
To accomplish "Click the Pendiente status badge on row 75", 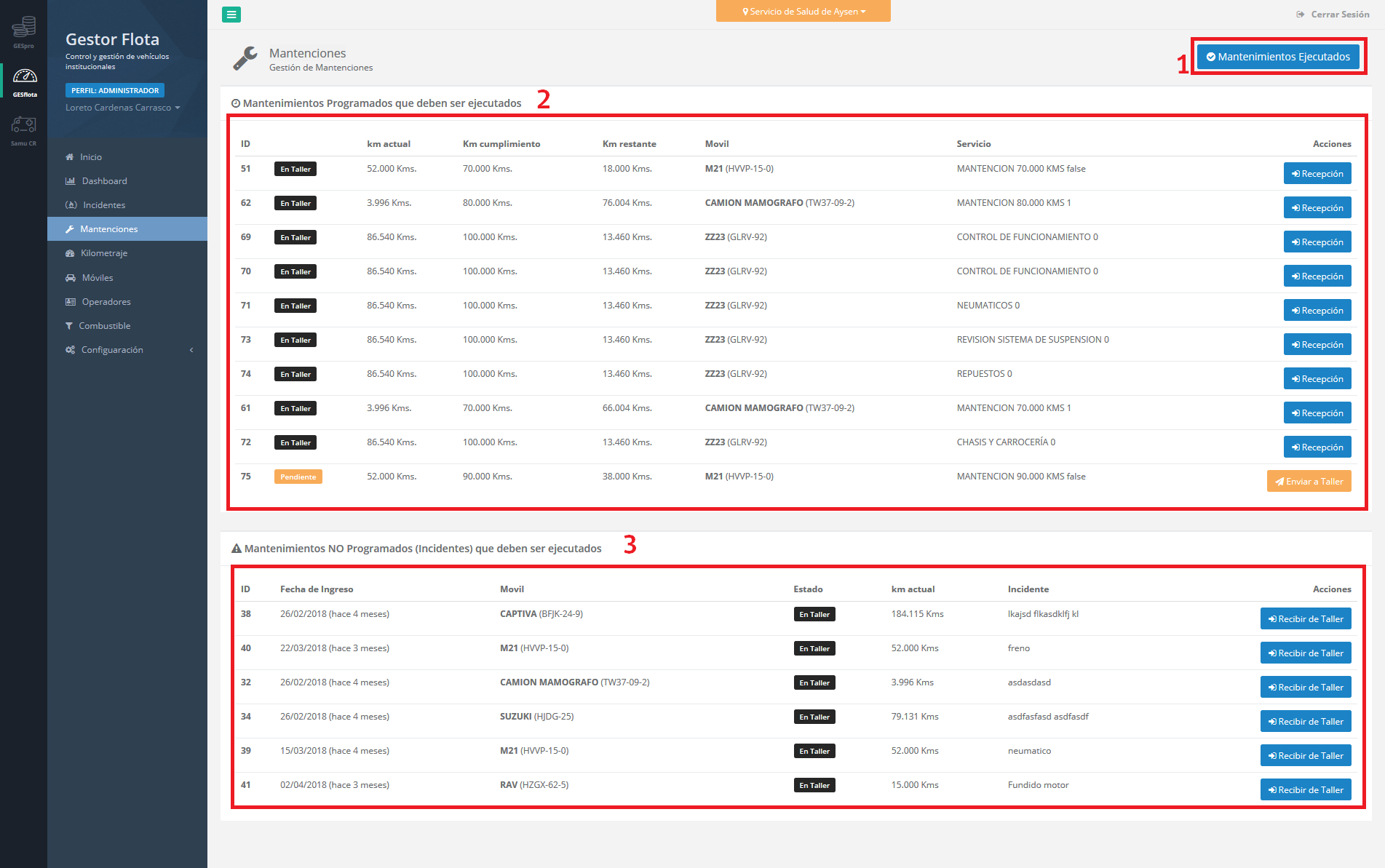I will click(x=298, y=477).
